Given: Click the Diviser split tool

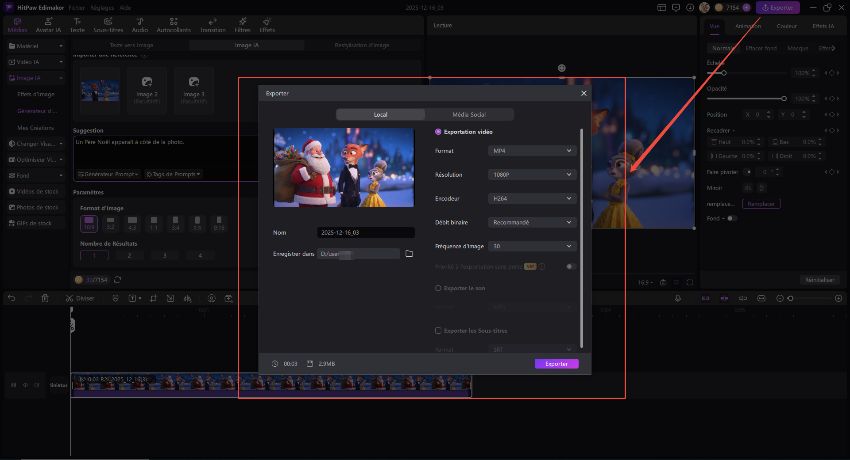Looking at the screenshot, I should 80,298.
